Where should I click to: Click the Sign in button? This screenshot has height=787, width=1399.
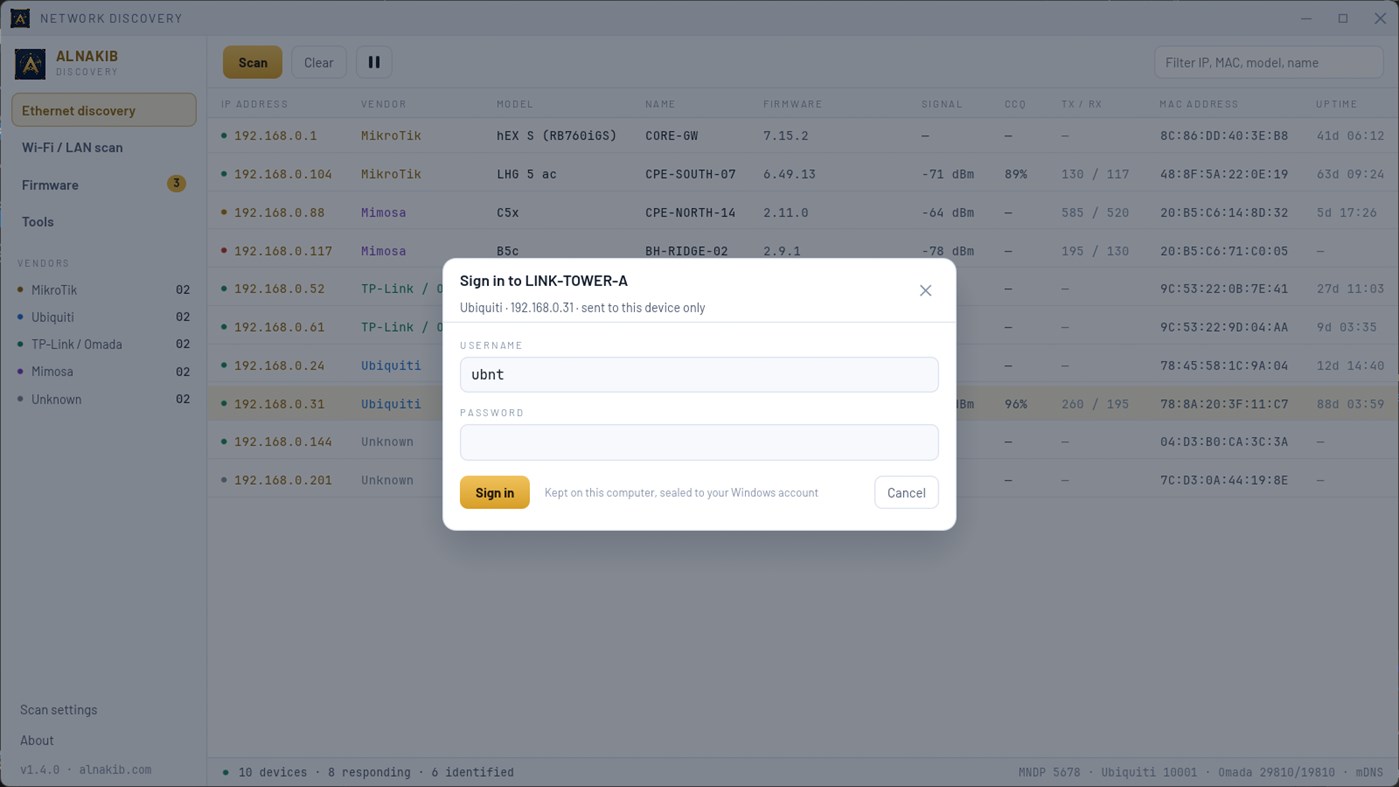[495, 492]
